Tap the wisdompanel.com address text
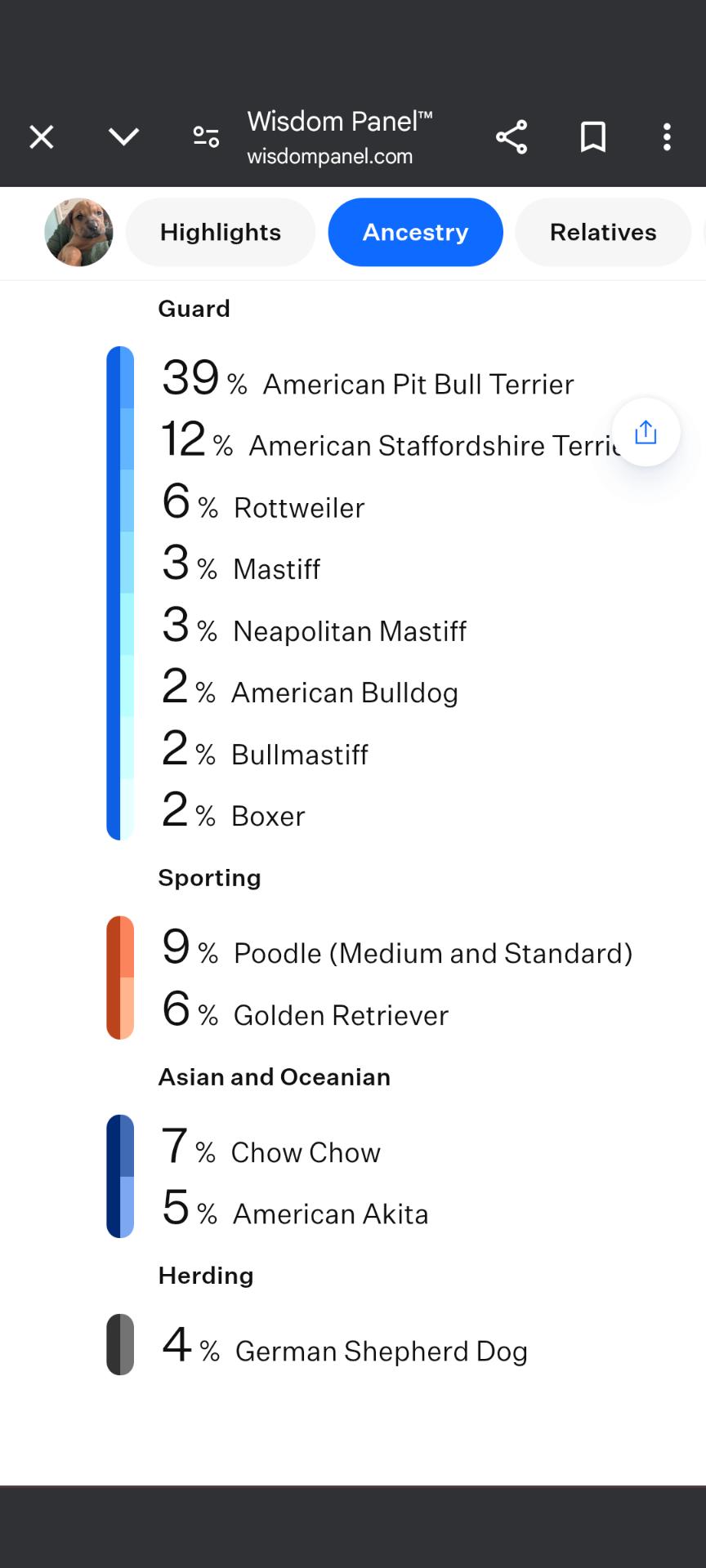706x1568 pixels. click(330, 157)
